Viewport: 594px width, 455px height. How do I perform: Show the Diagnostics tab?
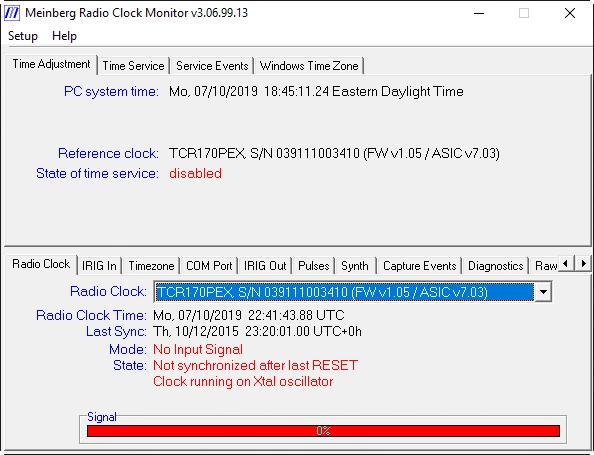(496, 266)
